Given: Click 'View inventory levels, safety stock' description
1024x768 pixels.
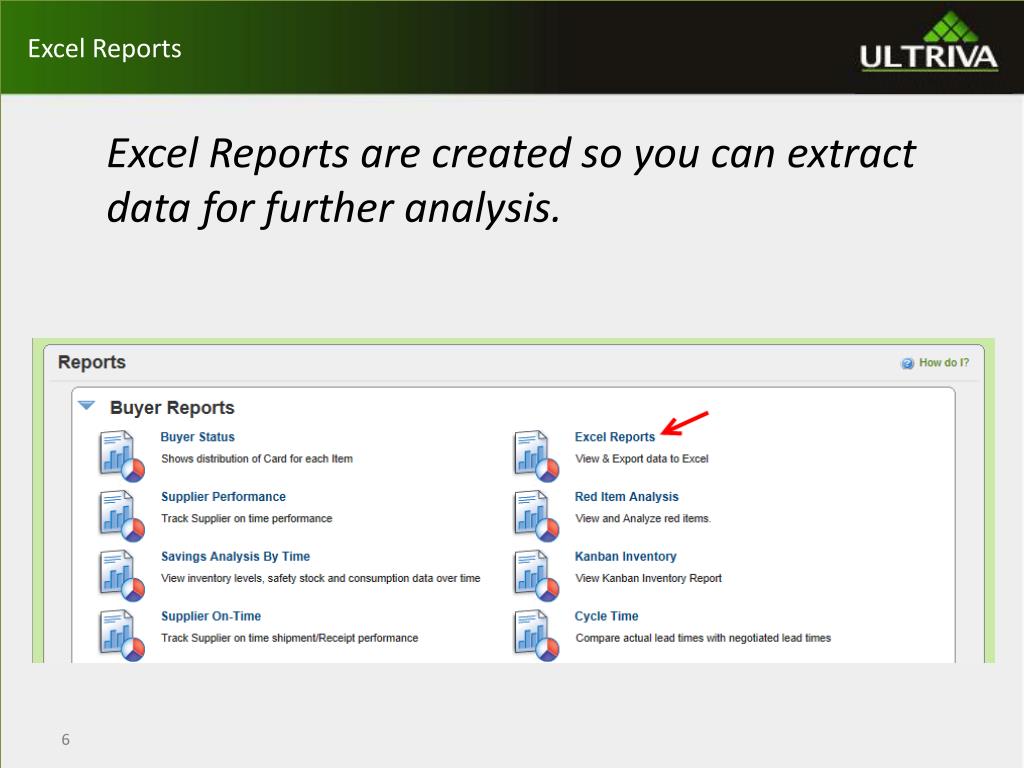Looking at the screenshot, I should 320,578.
